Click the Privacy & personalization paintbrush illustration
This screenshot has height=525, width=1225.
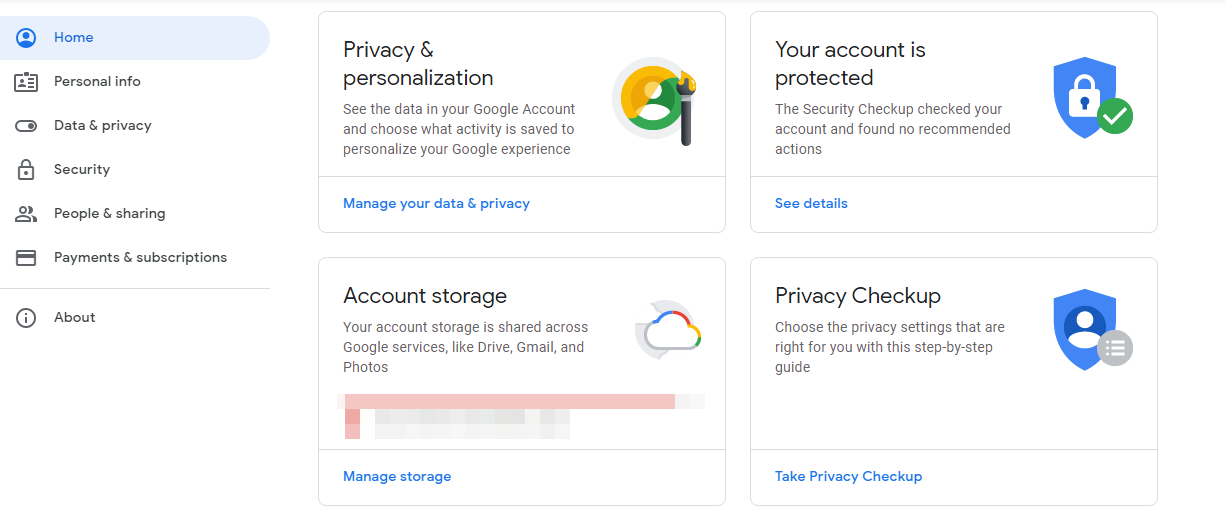tap(655, 100)
